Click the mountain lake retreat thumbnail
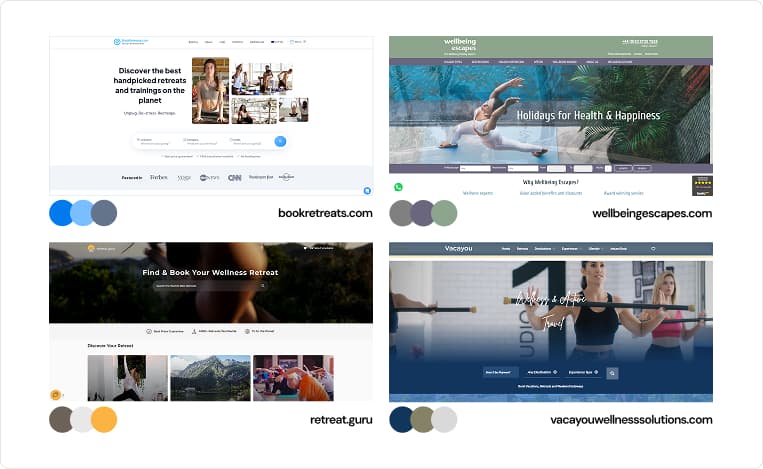Viewport: 763px width, 469px height. pyautogui.click(x=211, y=378)
